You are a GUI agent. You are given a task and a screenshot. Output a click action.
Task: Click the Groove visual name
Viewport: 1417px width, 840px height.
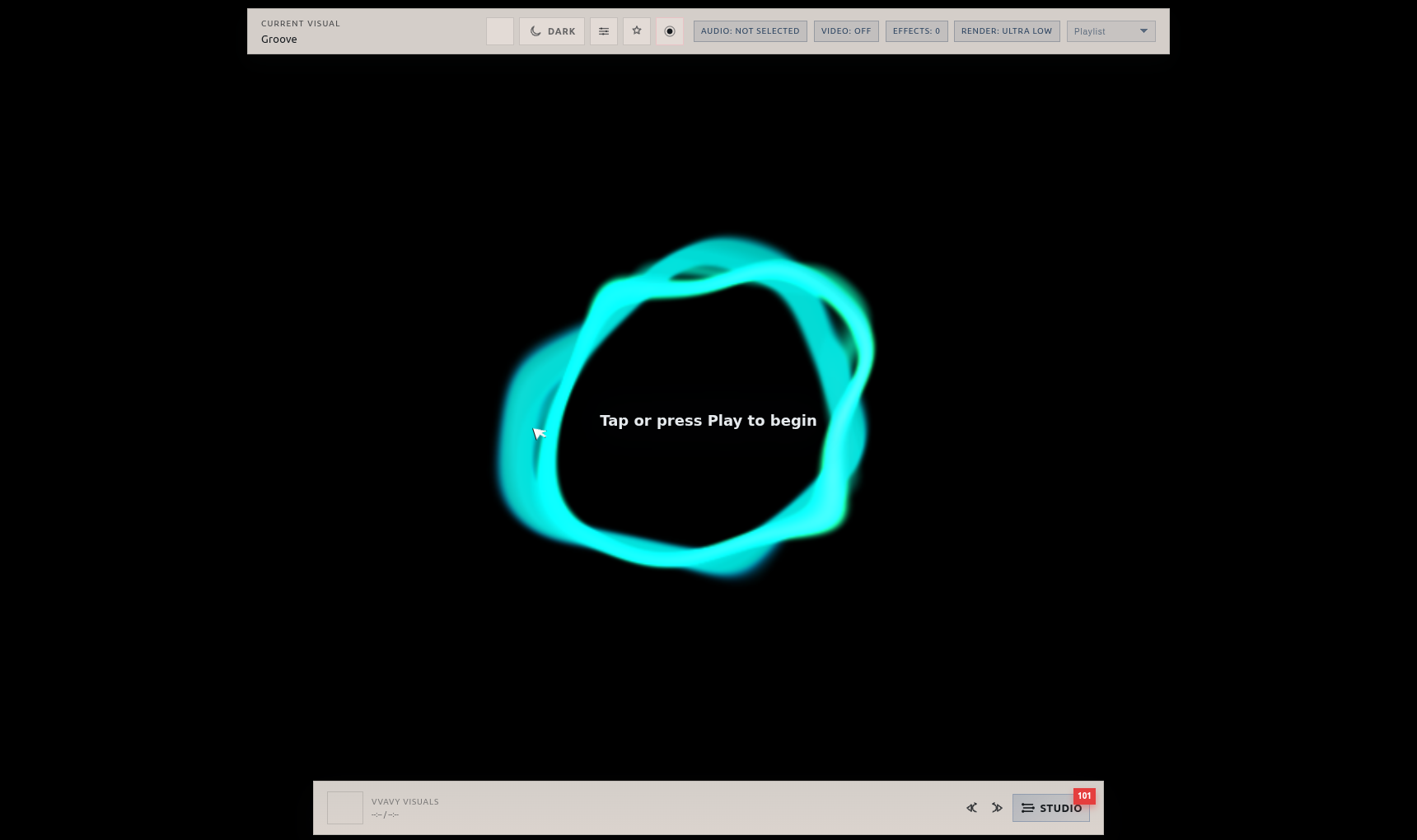tap(278, 39)
